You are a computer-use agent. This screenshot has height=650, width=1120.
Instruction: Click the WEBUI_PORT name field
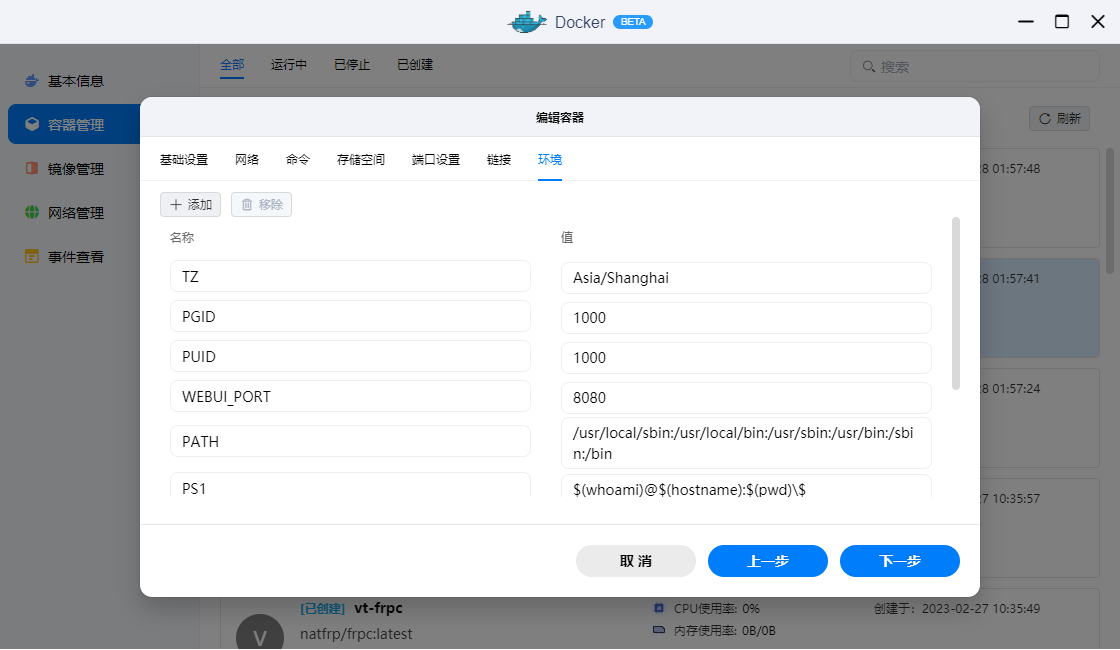[x=350, y=396]
